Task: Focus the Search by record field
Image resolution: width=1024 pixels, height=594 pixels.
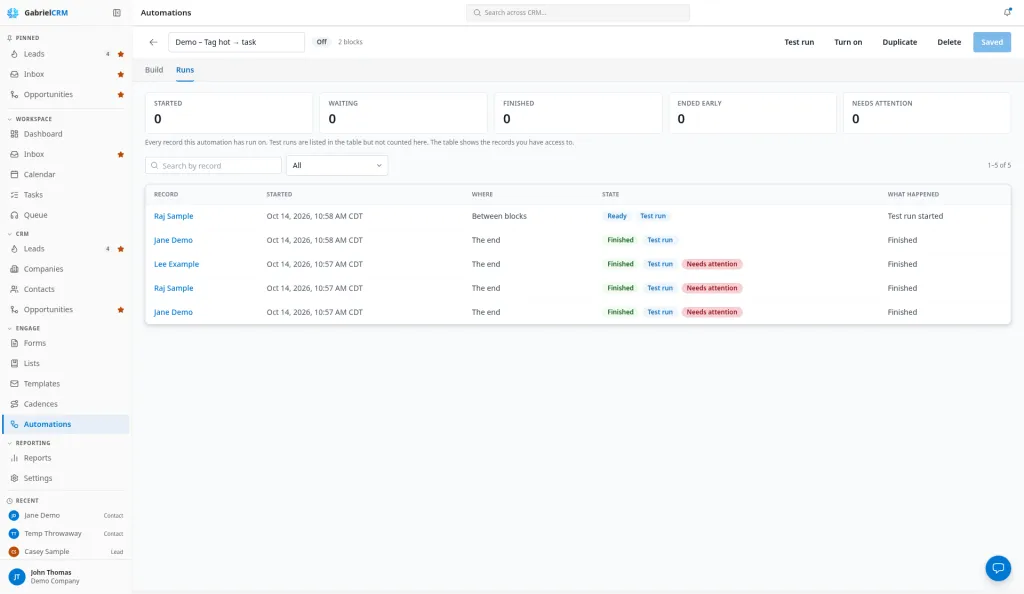Action: (214, 166)
